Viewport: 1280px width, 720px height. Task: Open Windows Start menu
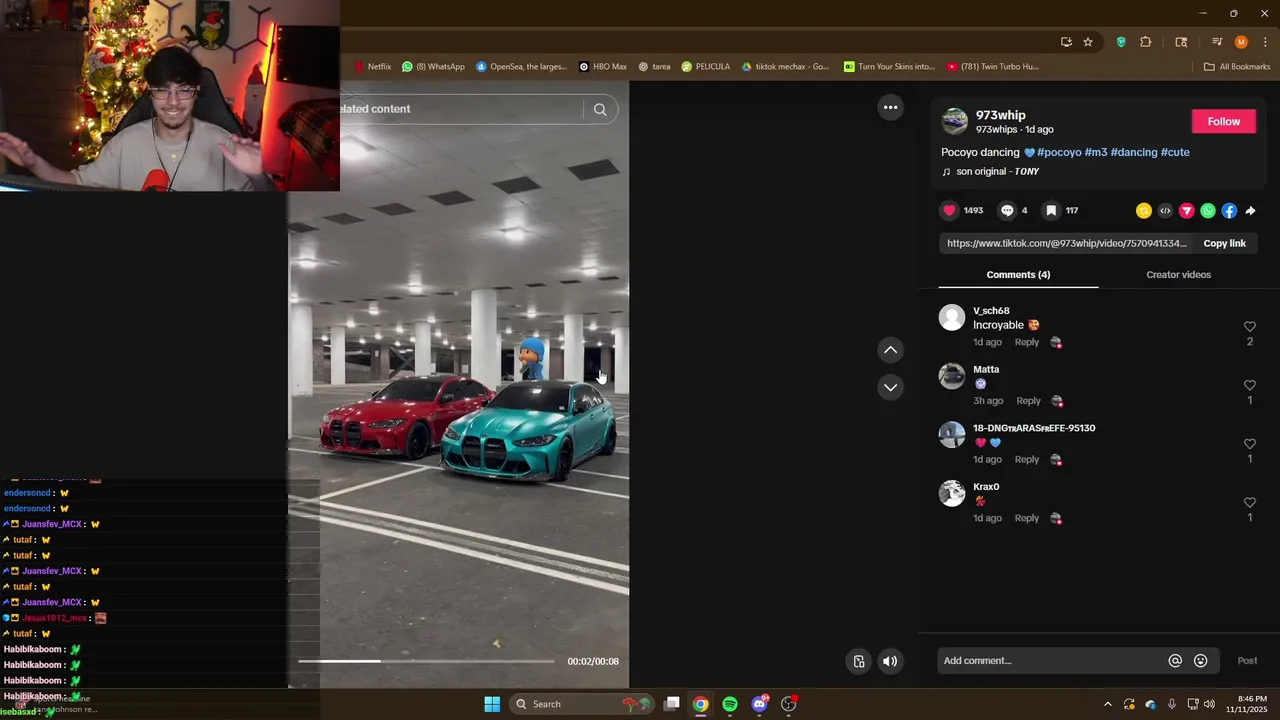(492, 704)
